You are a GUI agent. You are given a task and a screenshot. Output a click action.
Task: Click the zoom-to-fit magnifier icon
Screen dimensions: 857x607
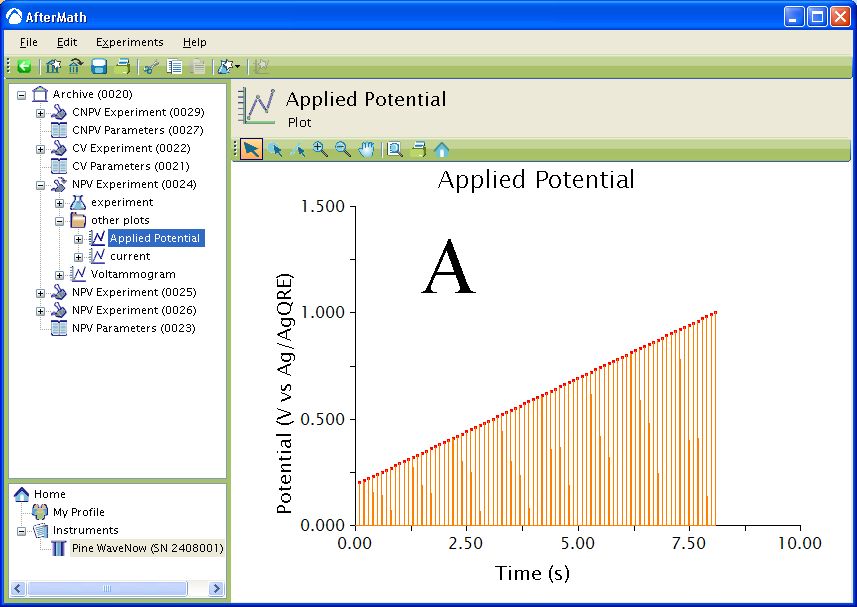tap(395, 149)
